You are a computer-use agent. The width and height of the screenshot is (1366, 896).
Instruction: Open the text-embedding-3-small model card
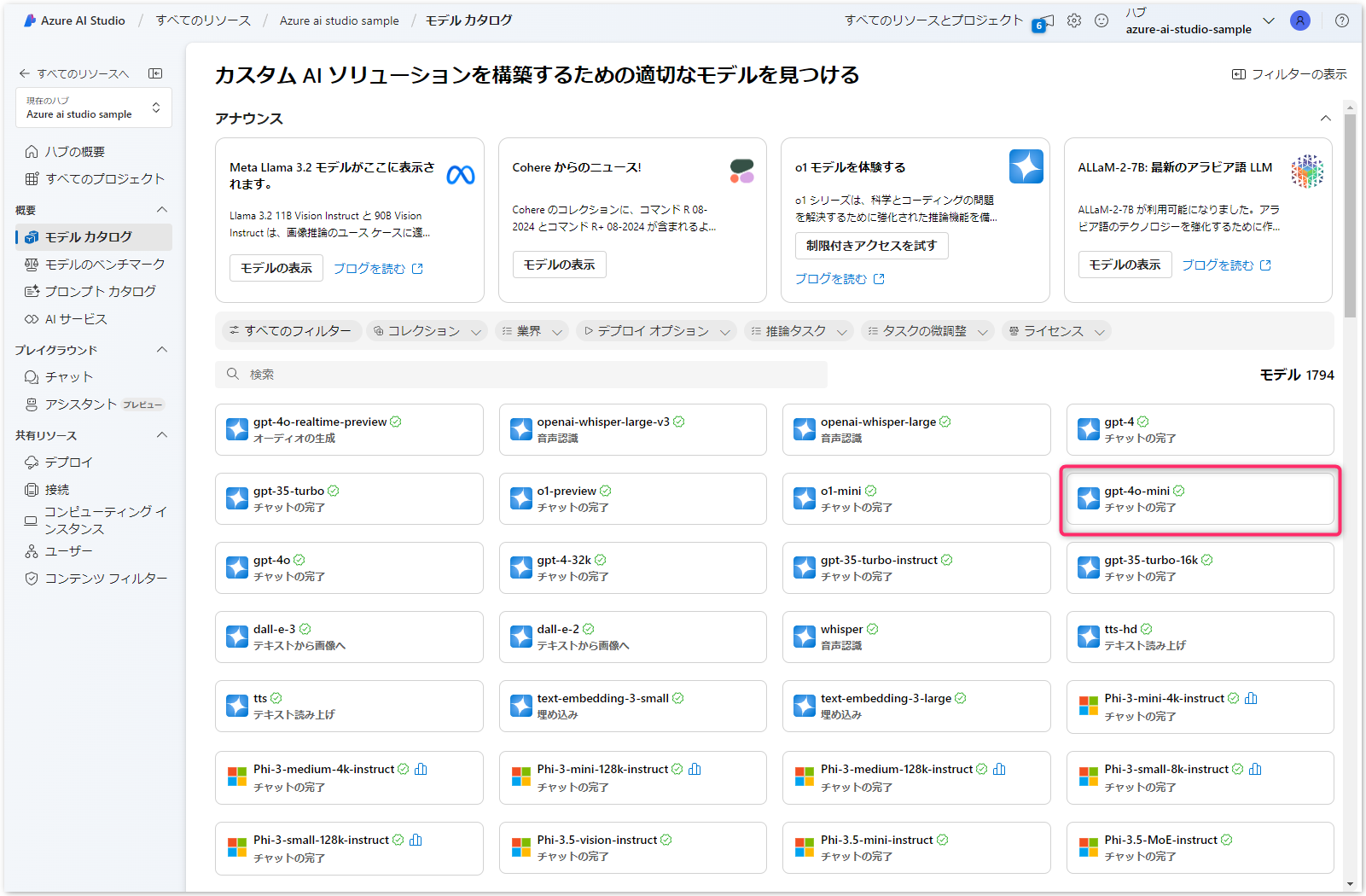tap(632, 707)
